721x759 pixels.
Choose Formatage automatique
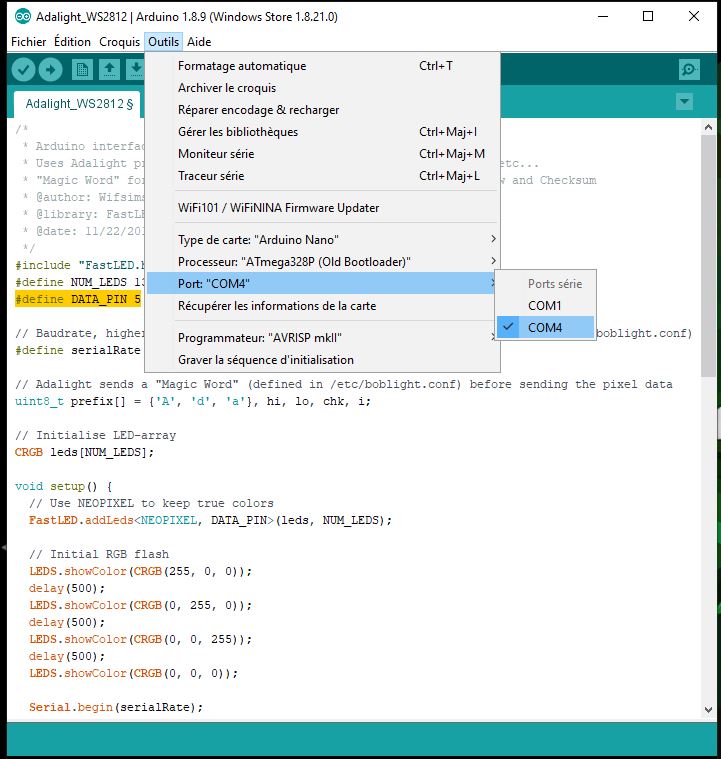[323, 66]
